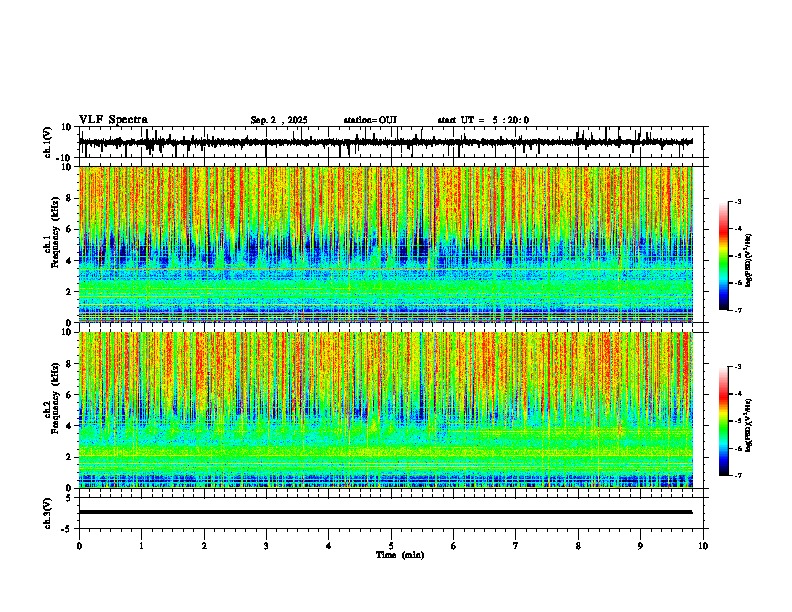
Task: Click the "-3" label on lower color bar
Action: (738, 367)
